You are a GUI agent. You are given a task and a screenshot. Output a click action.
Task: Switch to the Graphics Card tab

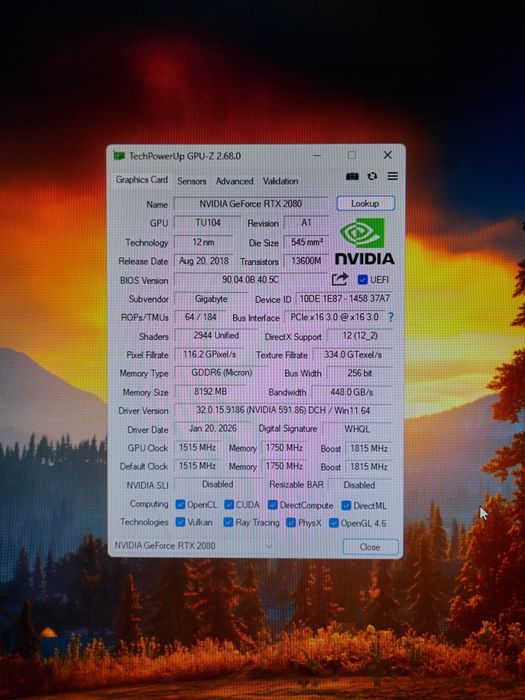(x=142, y=179)
